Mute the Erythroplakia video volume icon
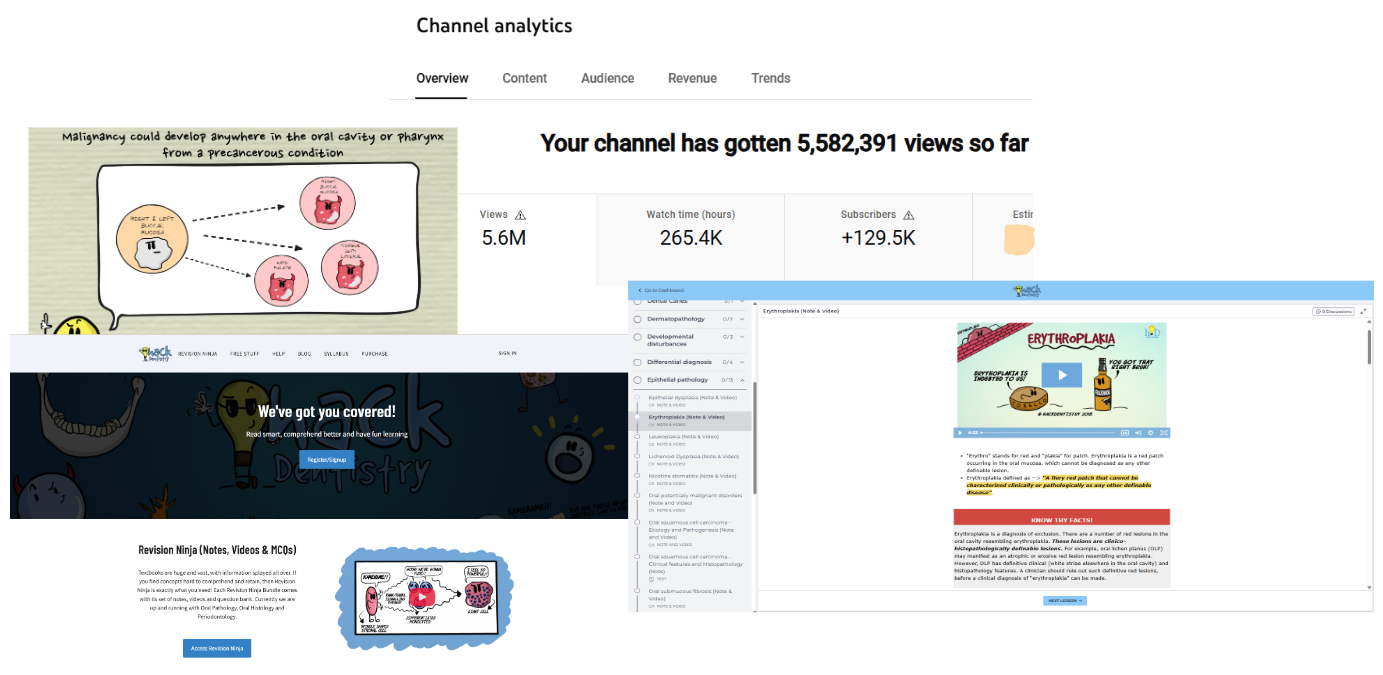 pos(1138,433)
